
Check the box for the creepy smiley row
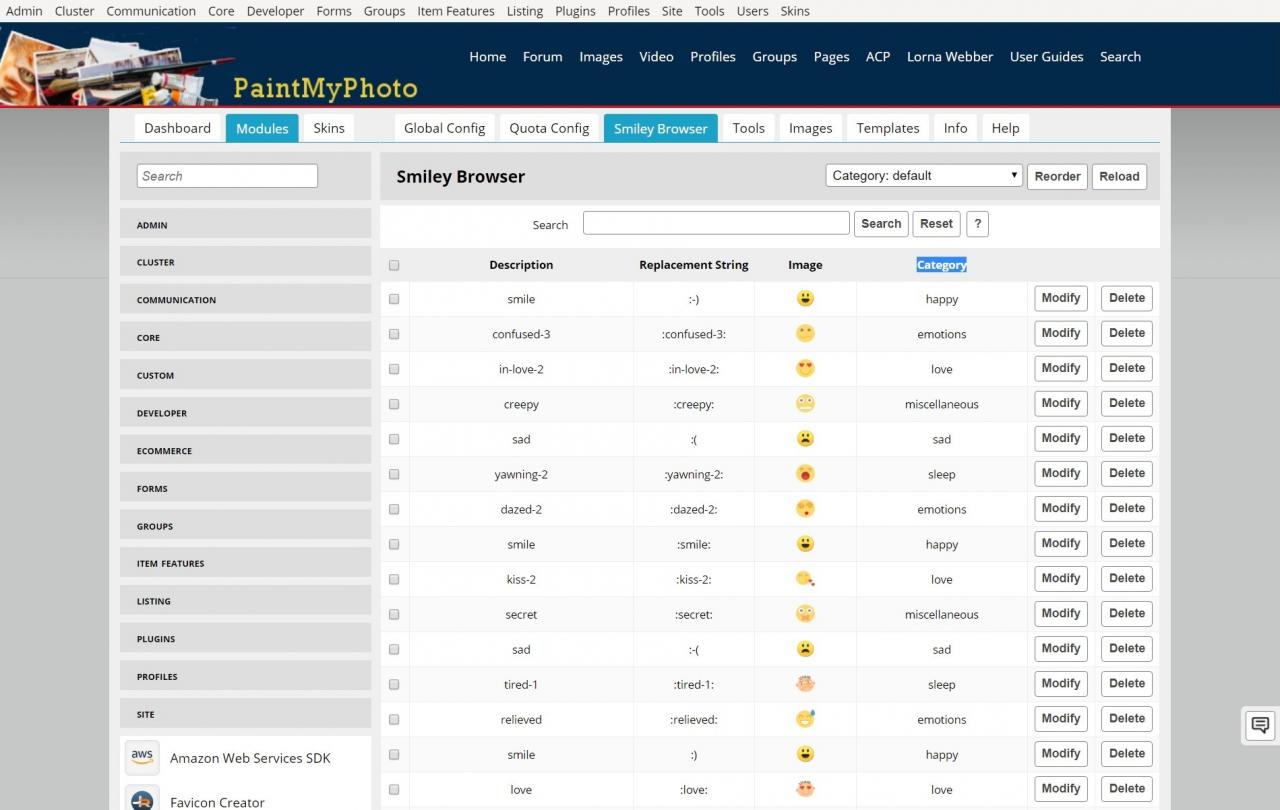(394, 404)
